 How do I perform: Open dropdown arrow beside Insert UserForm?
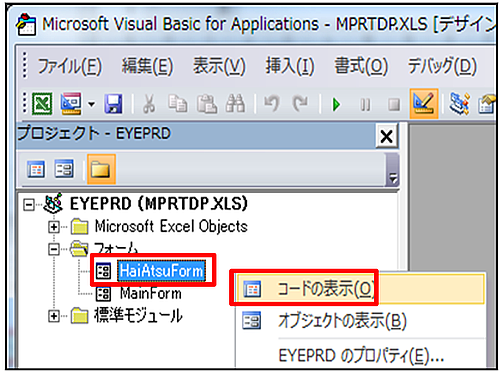pos(92,104)
